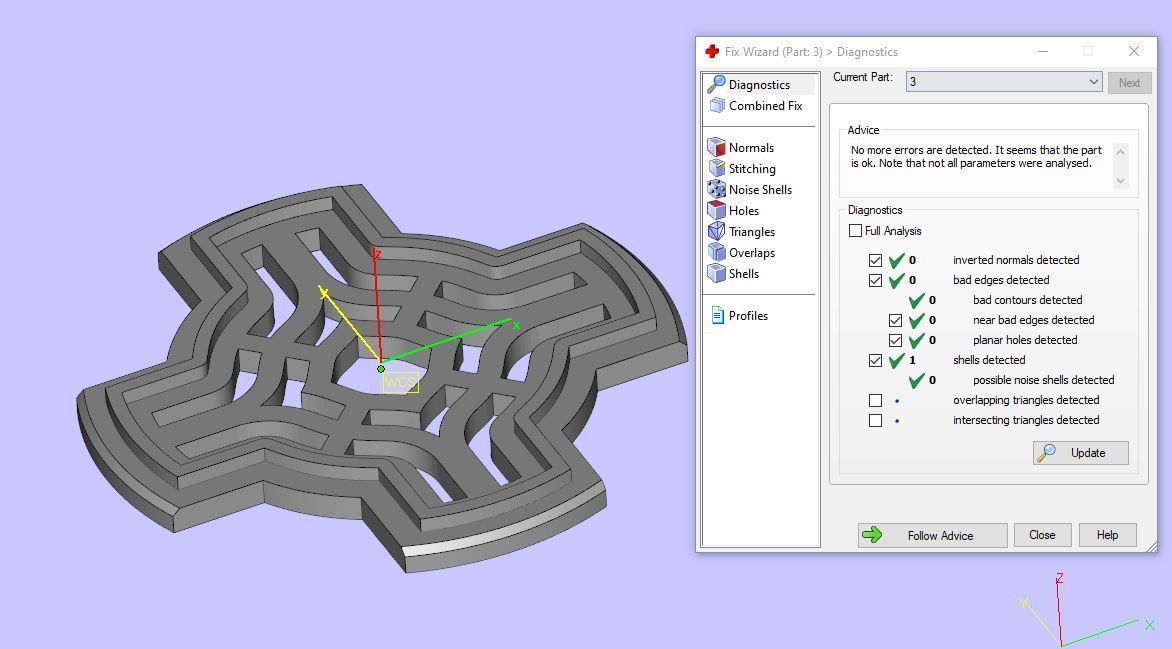Click the Next button
Viewport: 1172px width, 649px height.
pos(1129,82)
